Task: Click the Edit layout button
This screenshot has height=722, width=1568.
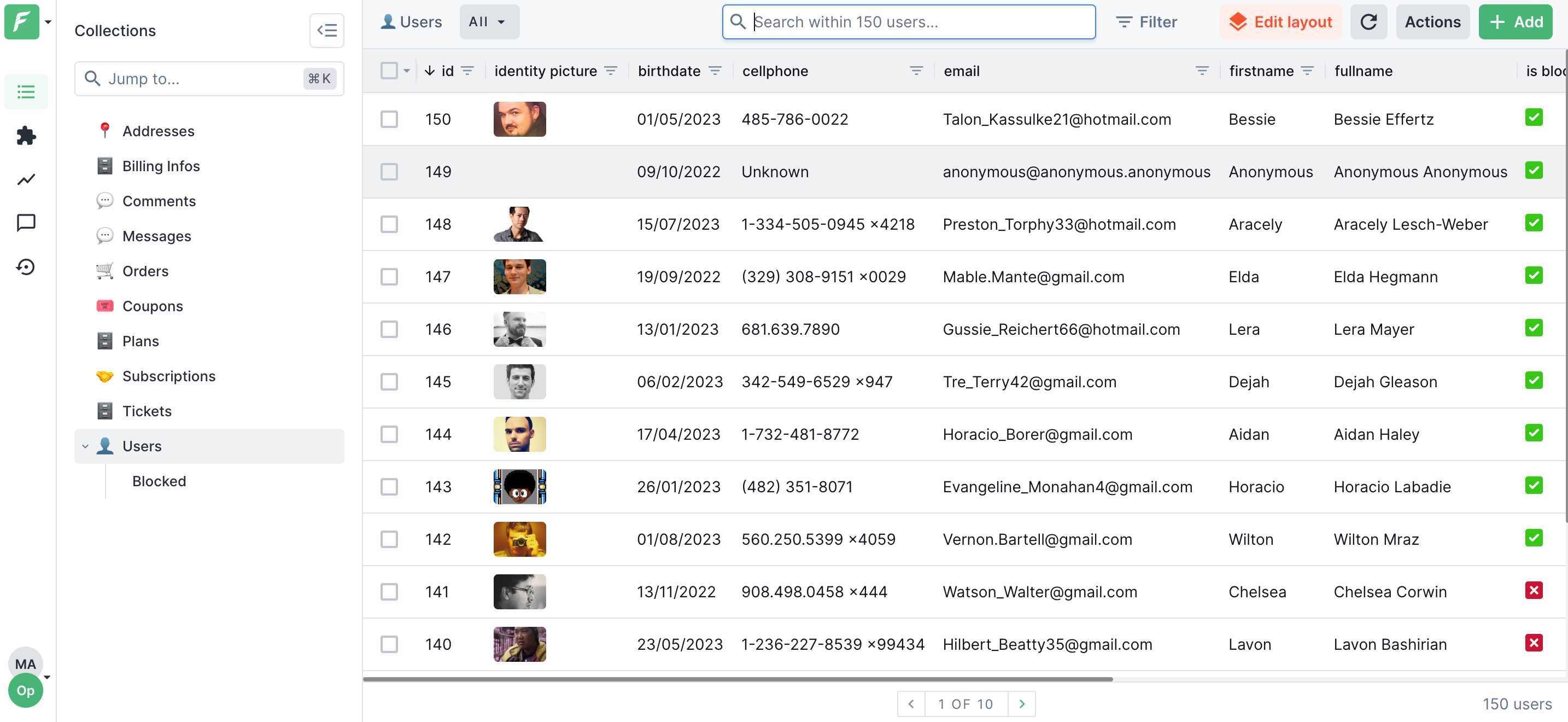Action: [1280, 22]
